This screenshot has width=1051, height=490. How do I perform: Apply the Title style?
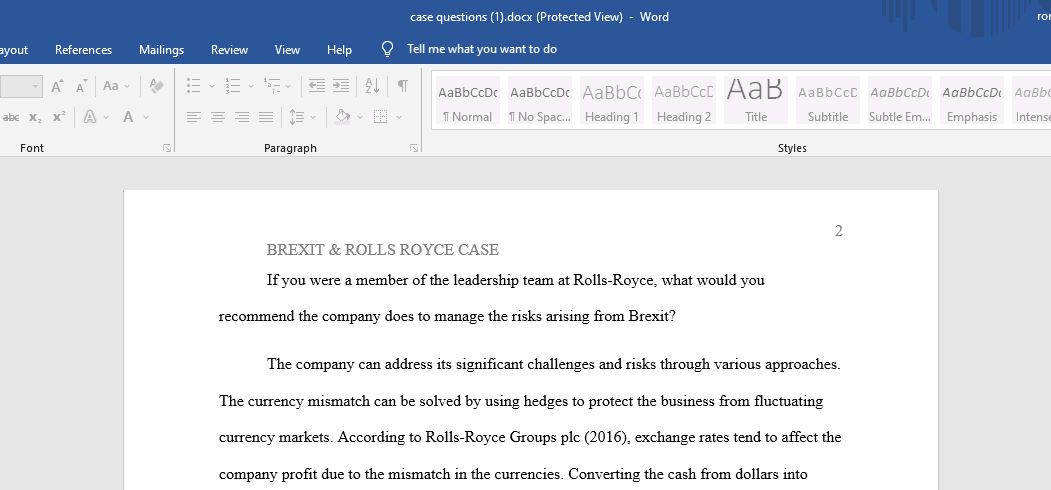(x=755, y=100)
